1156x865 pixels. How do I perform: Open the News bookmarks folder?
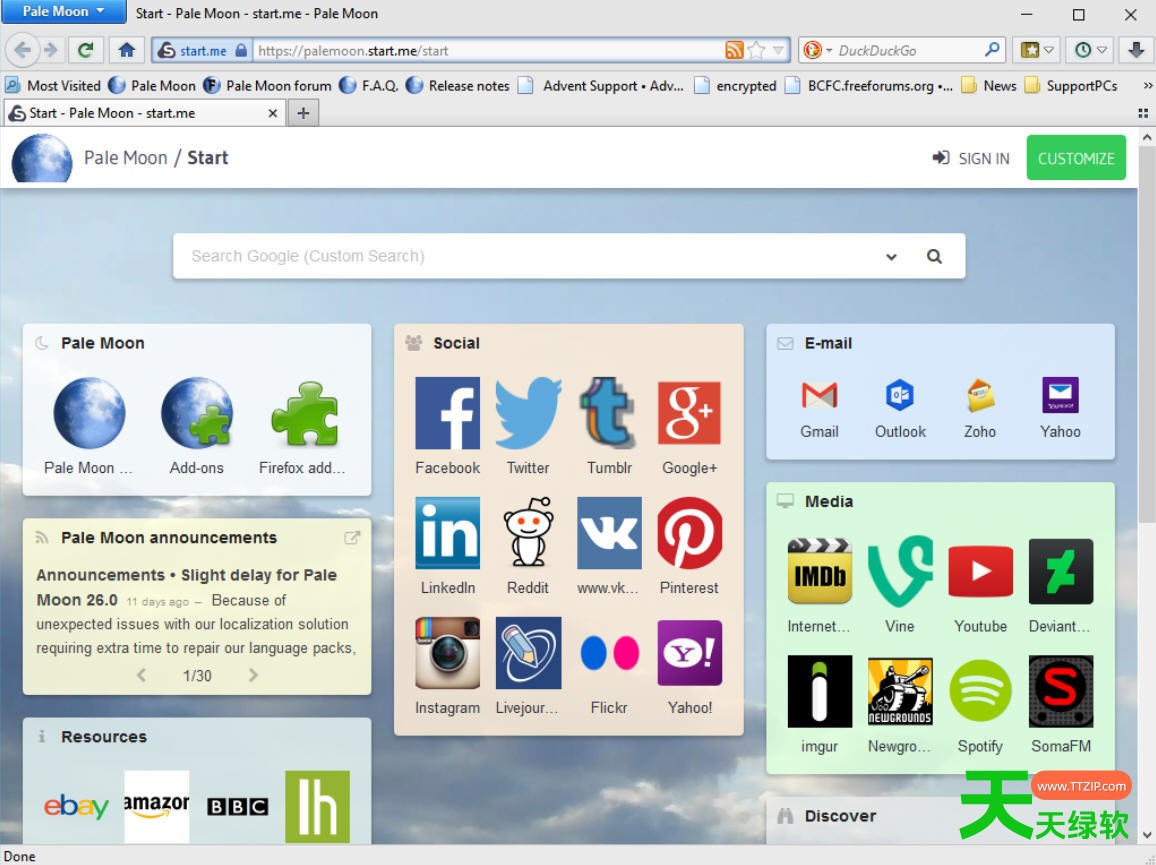989,86
